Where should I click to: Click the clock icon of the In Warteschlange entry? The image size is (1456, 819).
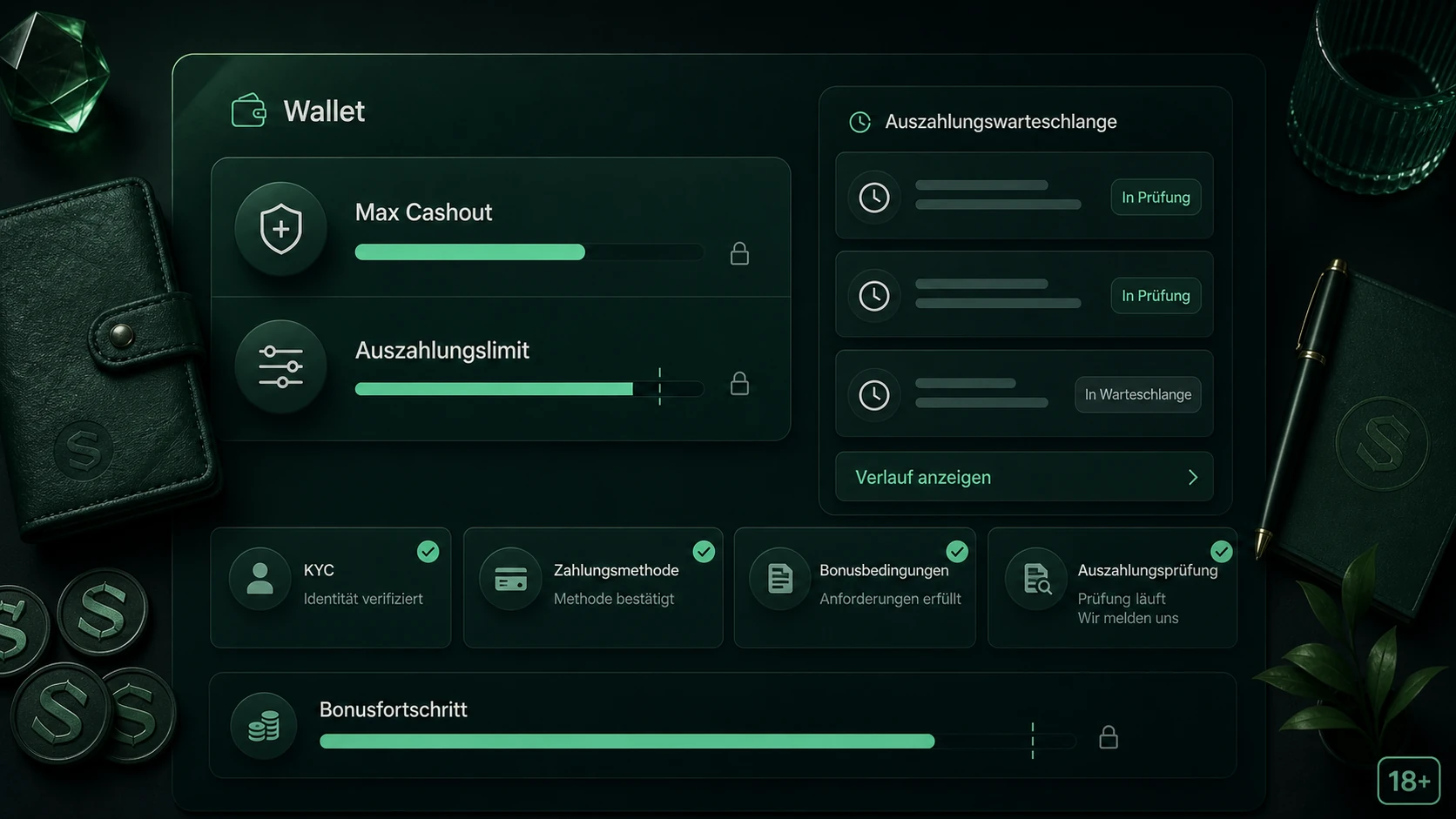coord(874,395)
